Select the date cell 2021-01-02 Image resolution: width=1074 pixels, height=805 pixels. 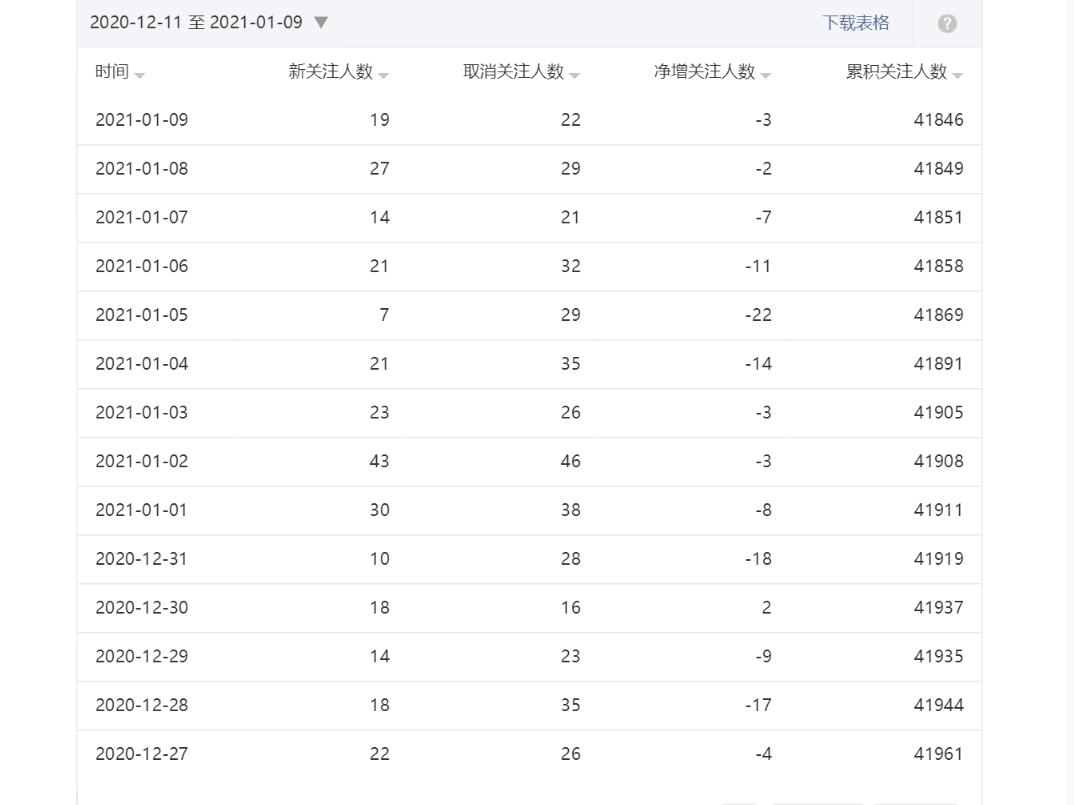(x=142, y=461)
